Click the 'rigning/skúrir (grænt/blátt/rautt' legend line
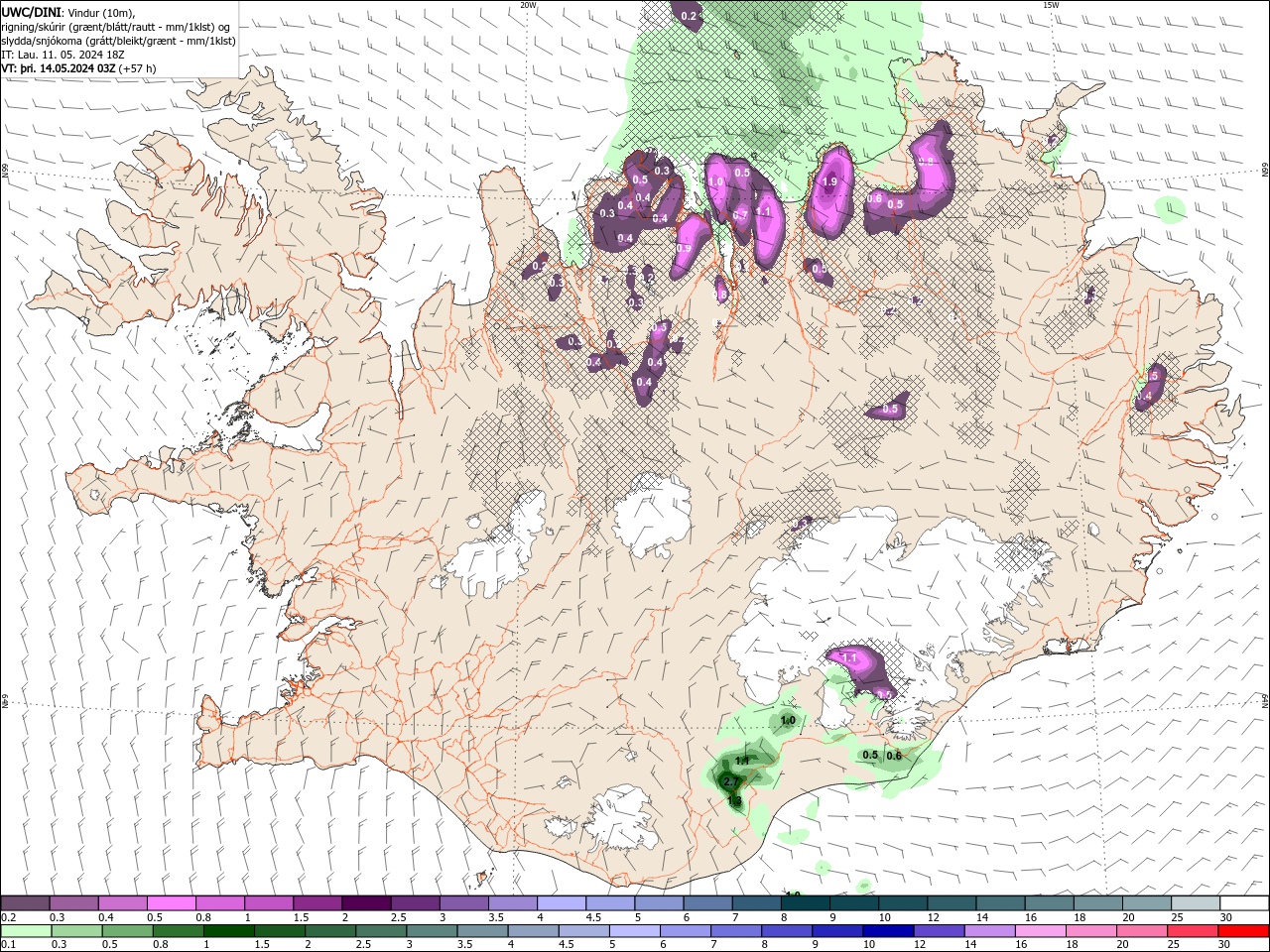This screenshot has height=952, width=1270. [x=117, y=26]
